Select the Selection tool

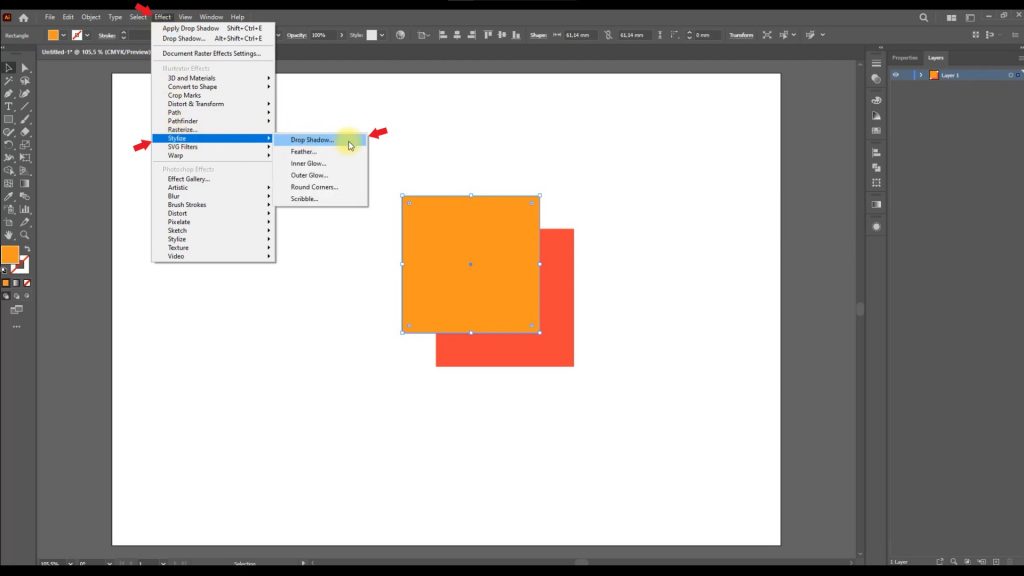point(8,68)
